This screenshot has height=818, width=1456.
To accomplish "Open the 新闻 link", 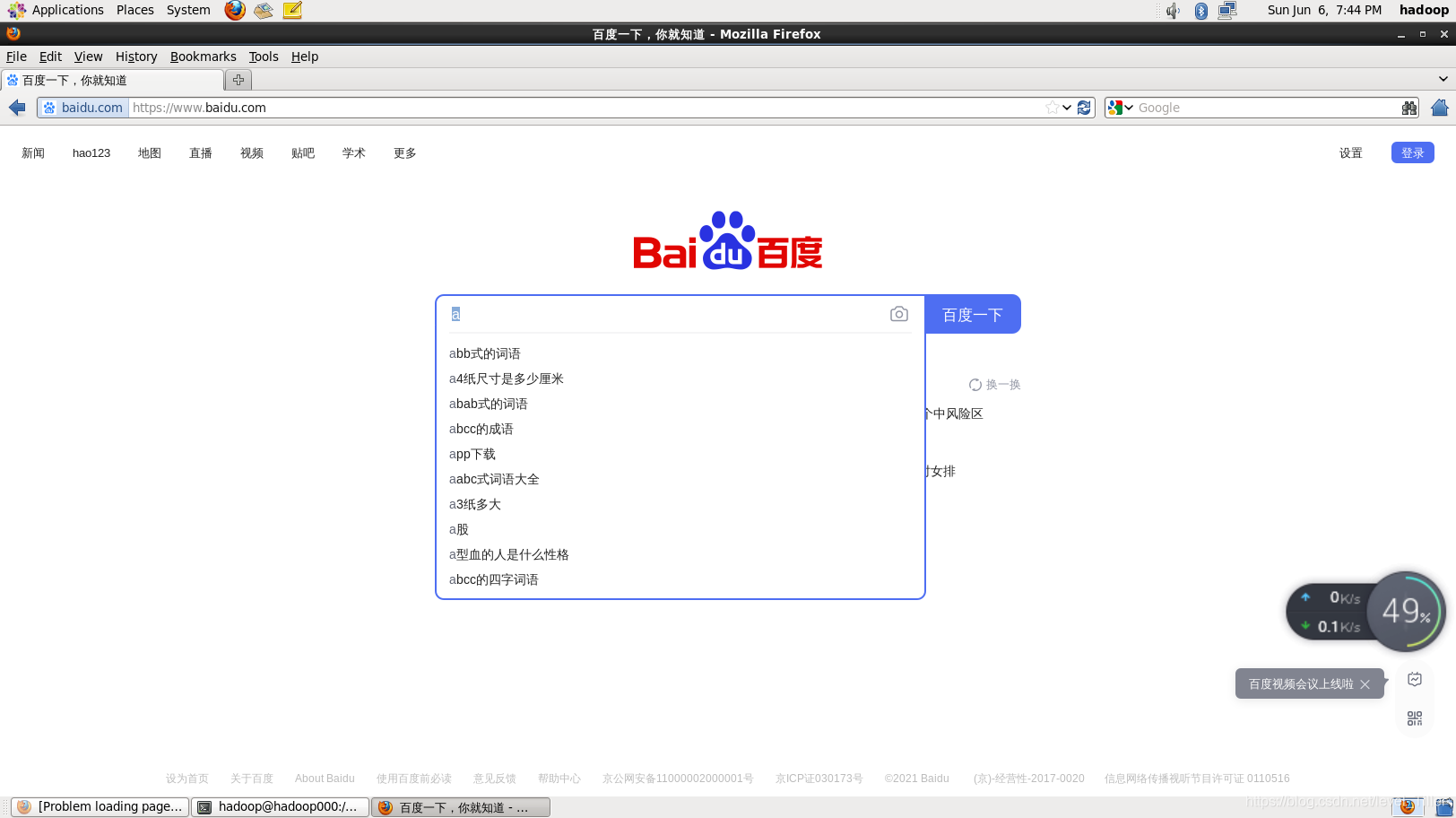I will tap(33, 153).
